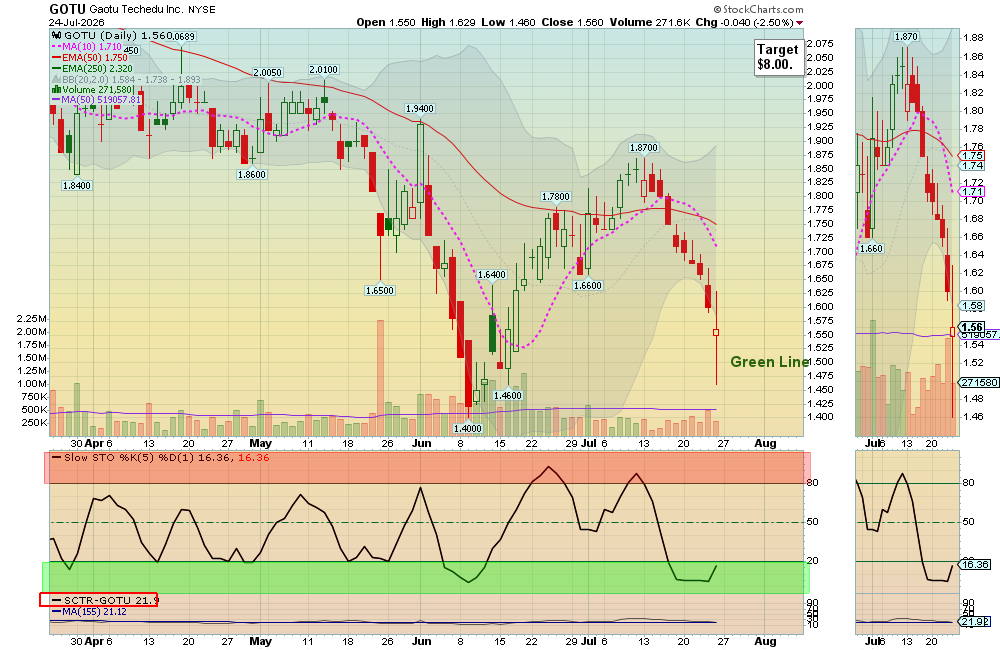The image size is (1000, 650).
Task: Click the Green Line annotation text
Action: [769, 362]
